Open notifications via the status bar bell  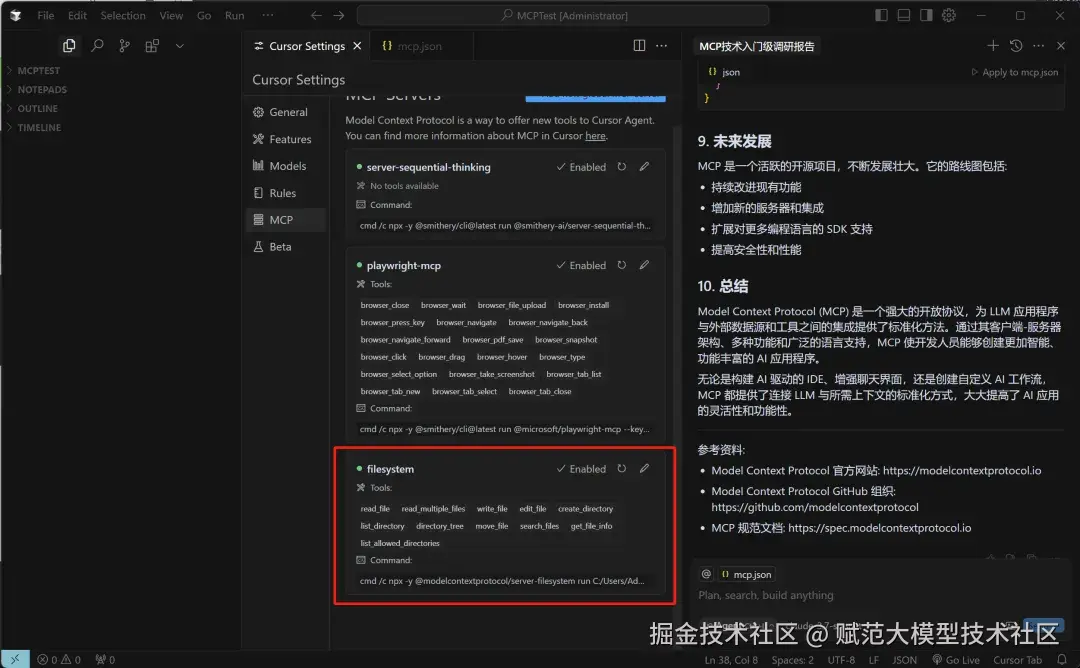(1062, 660)
